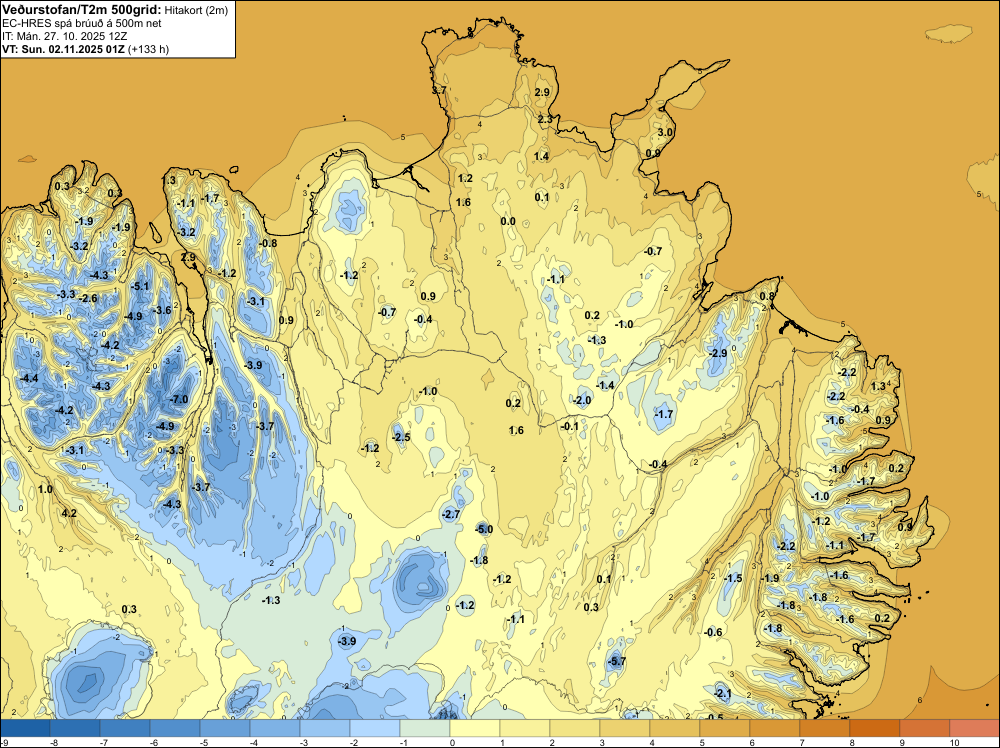Click legend color swatch between -1 and 0

[x=425, y=728]
